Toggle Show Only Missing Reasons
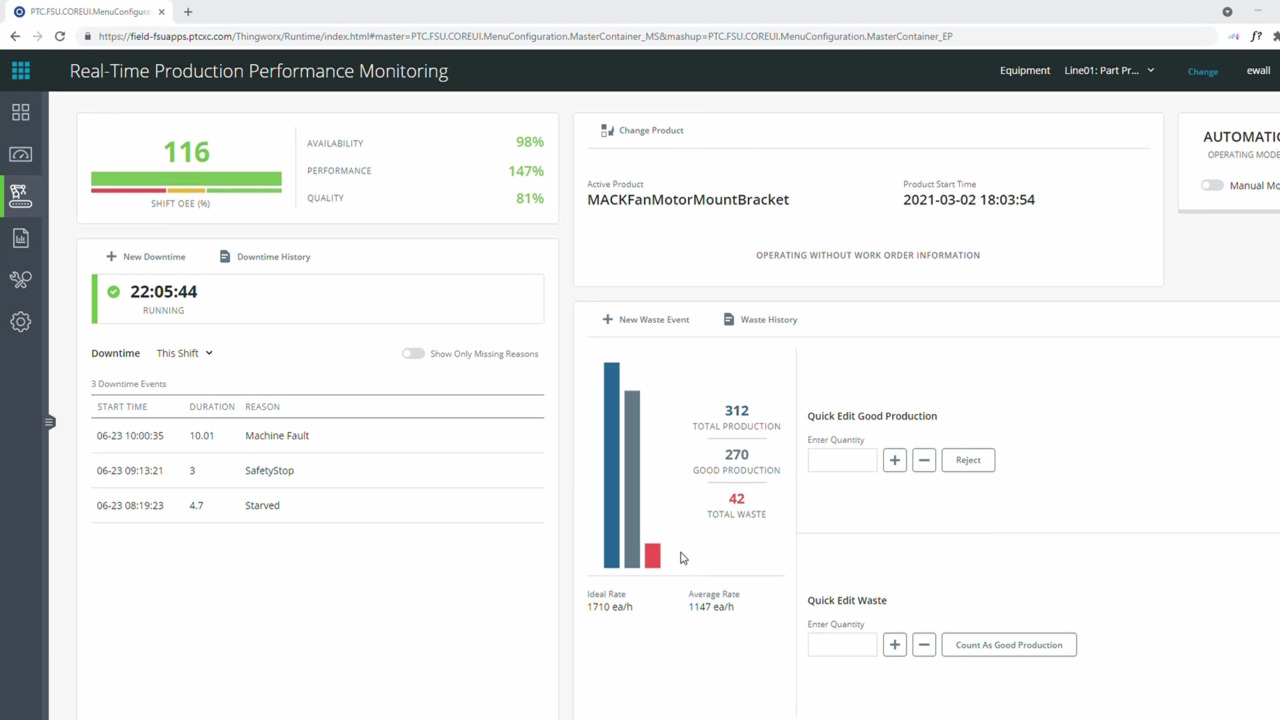This screenshot has height=720, width=1280. (413, 353)
